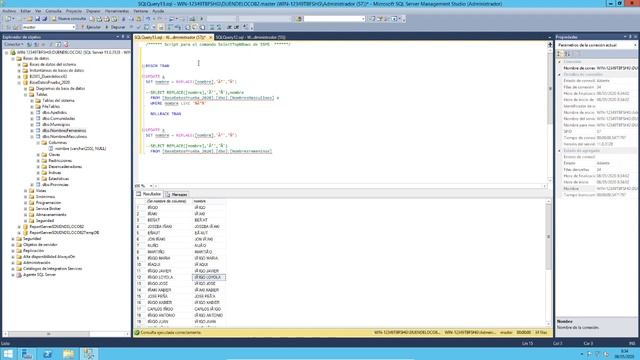Open the Consulta menu
Screen dimensions: 640x360
click(x=53, y=11)
